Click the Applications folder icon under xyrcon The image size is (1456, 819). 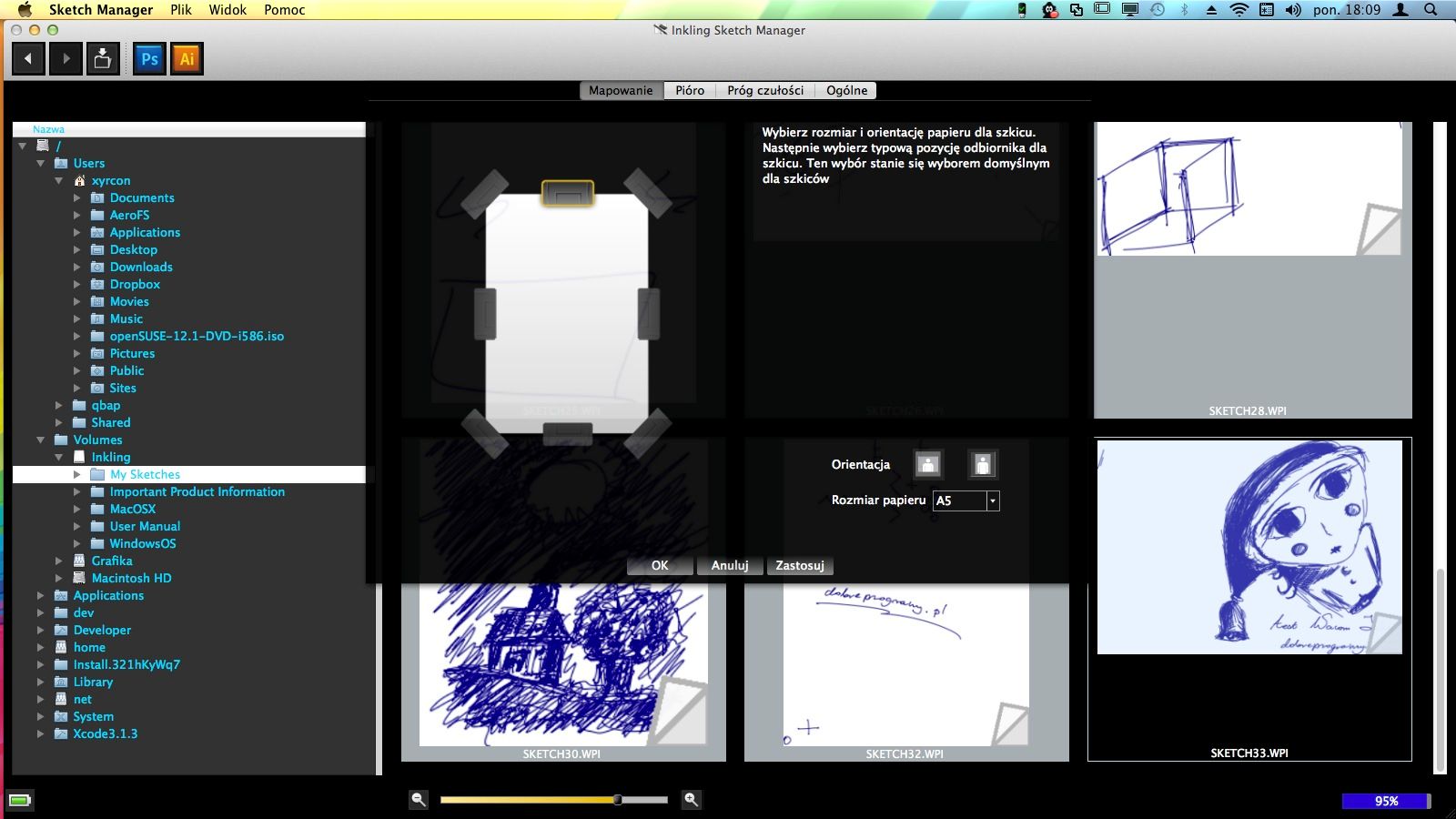point(97,232)
